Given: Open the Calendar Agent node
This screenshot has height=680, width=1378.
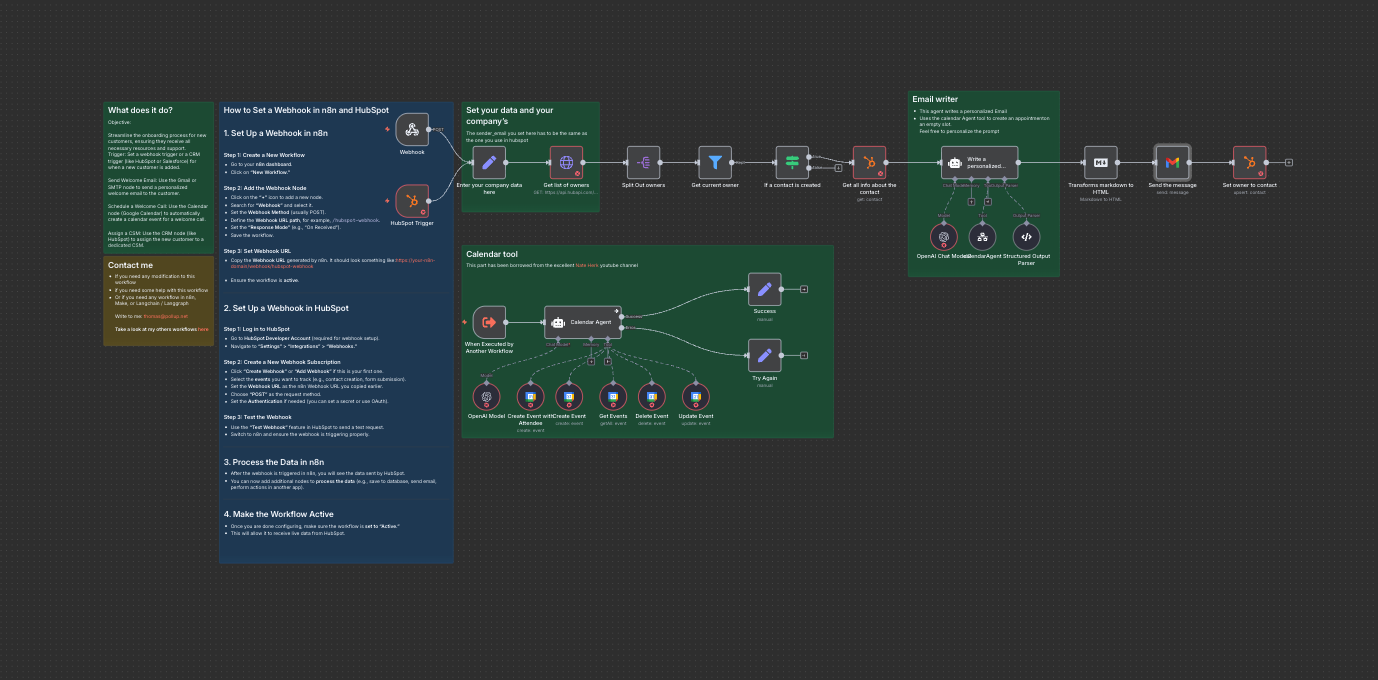Looking at the screenshot, I should coord(582,322).
